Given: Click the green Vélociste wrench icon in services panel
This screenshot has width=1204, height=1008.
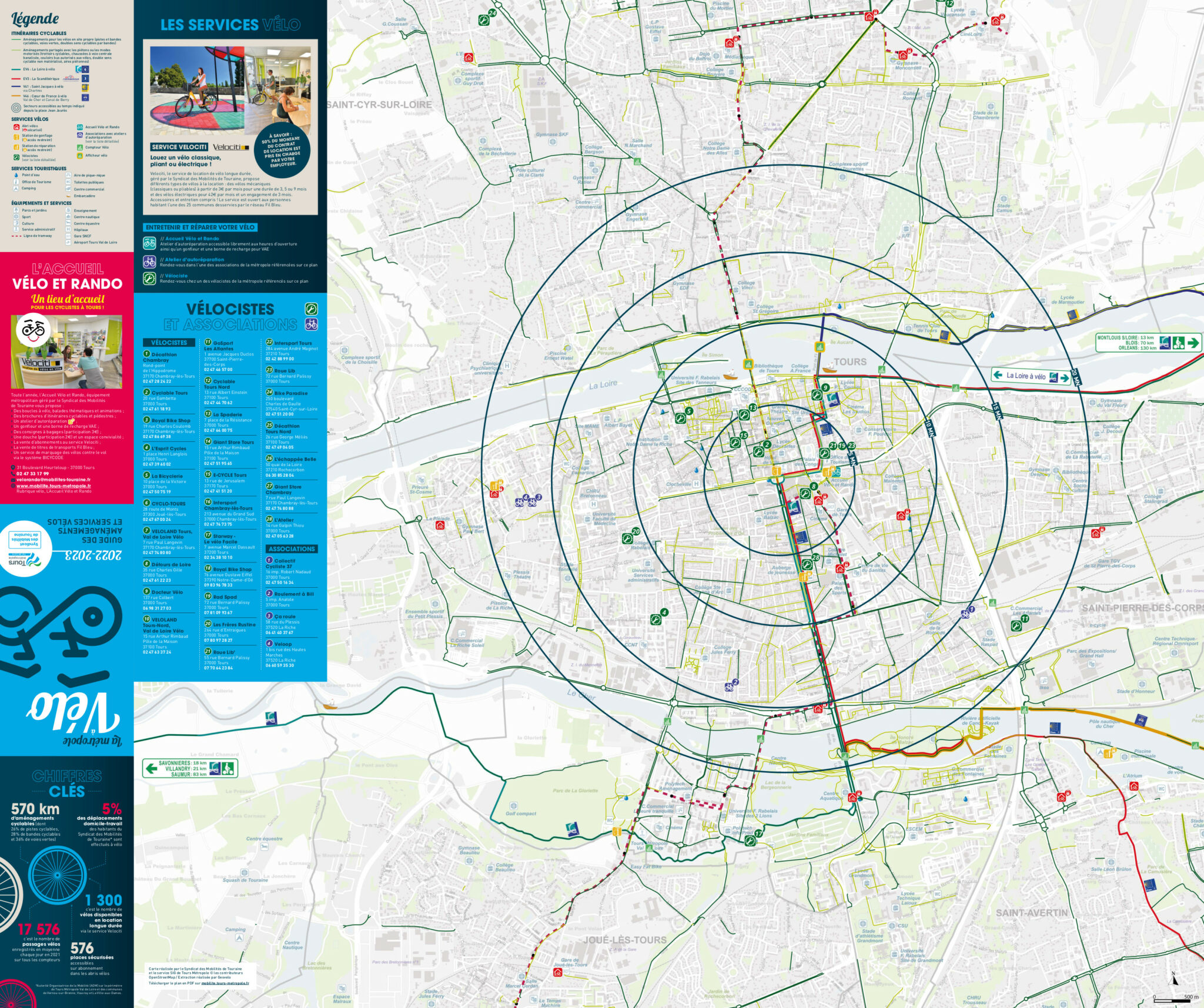Looking at the screenshot, I should click(149, 278).
